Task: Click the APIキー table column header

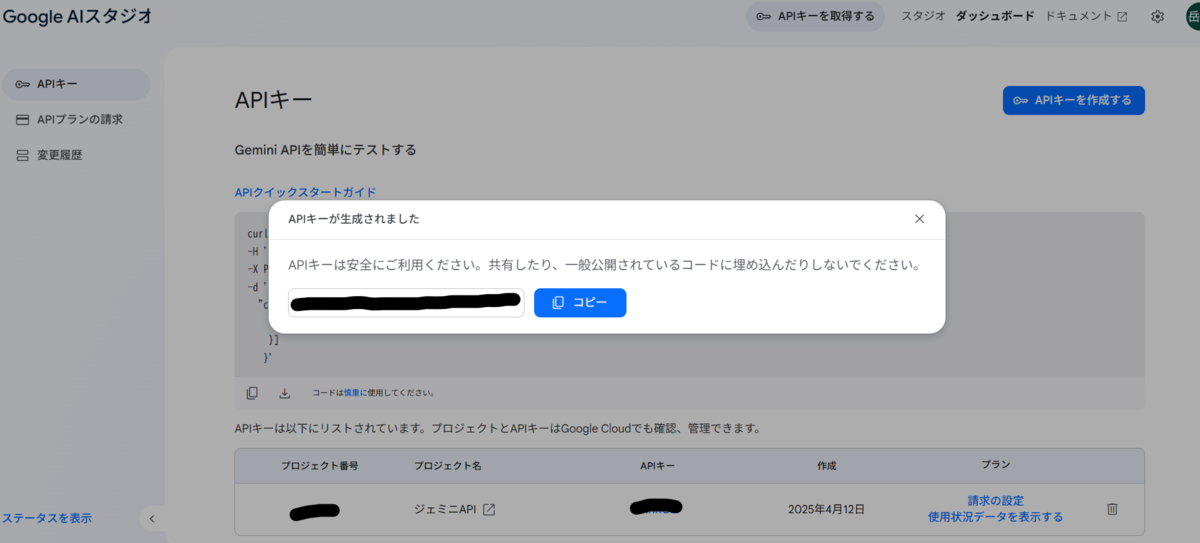Action: point(657,465)
